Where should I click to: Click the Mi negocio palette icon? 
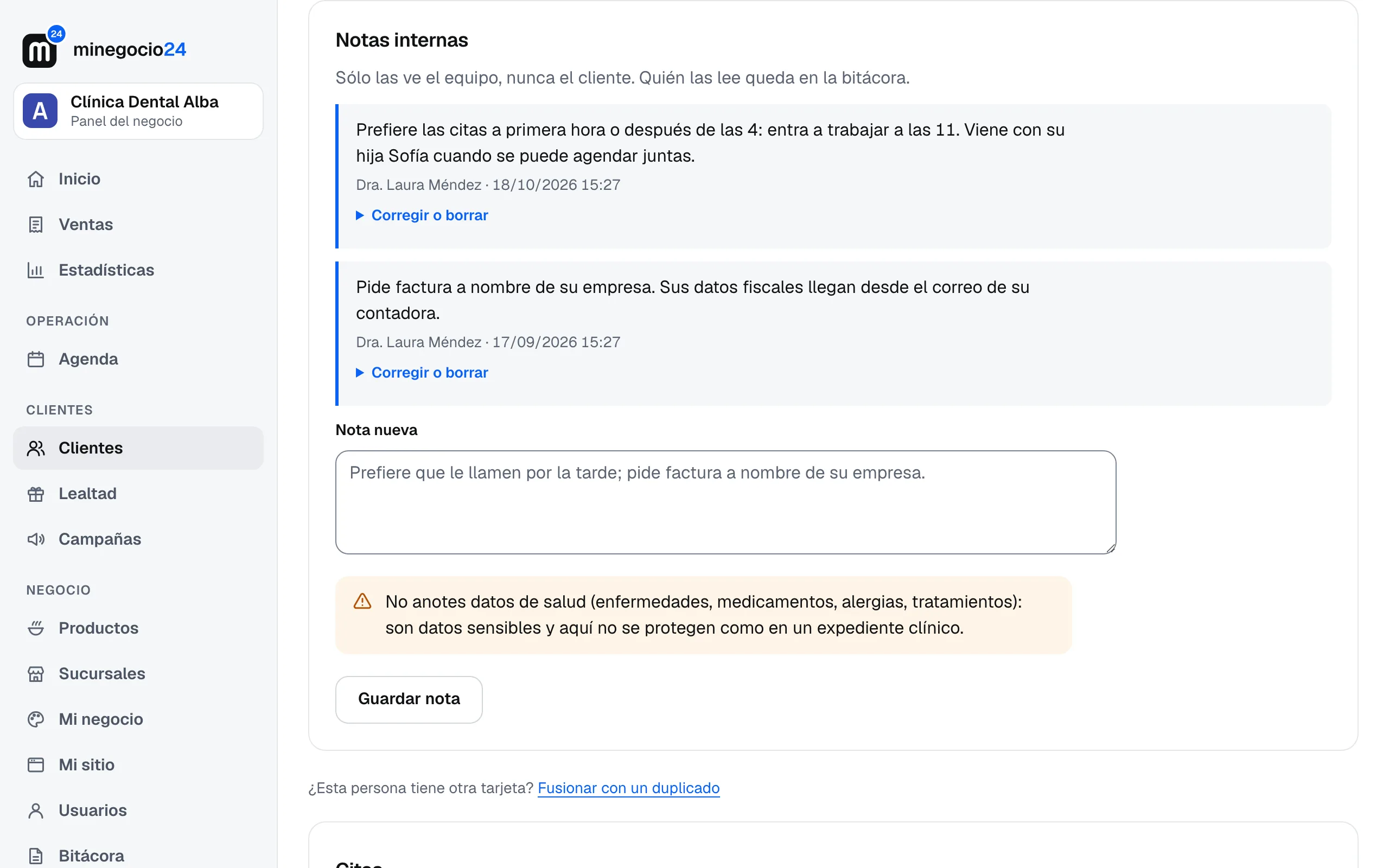pos(36,719)
